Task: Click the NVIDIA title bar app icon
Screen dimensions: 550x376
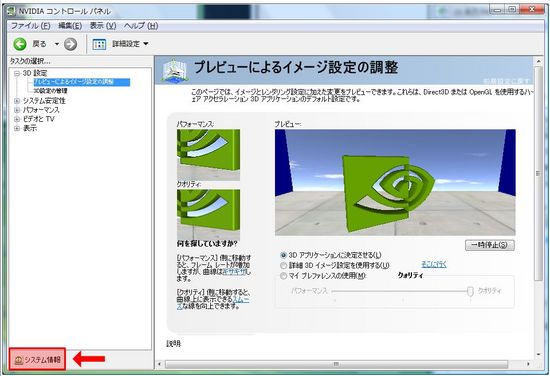Action: 11,11
